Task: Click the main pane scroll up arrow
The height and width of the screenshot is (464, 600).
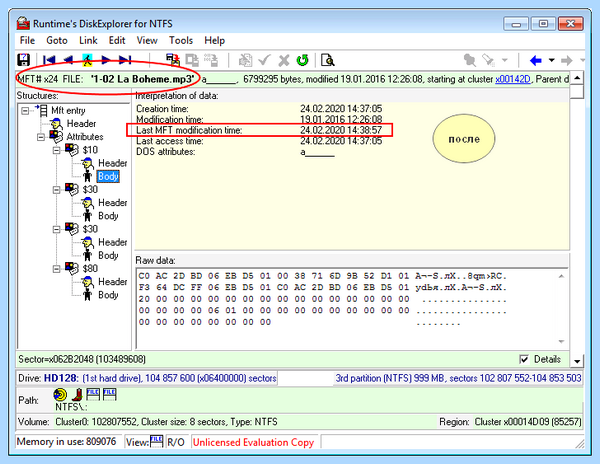Action: tap(577, 78)
